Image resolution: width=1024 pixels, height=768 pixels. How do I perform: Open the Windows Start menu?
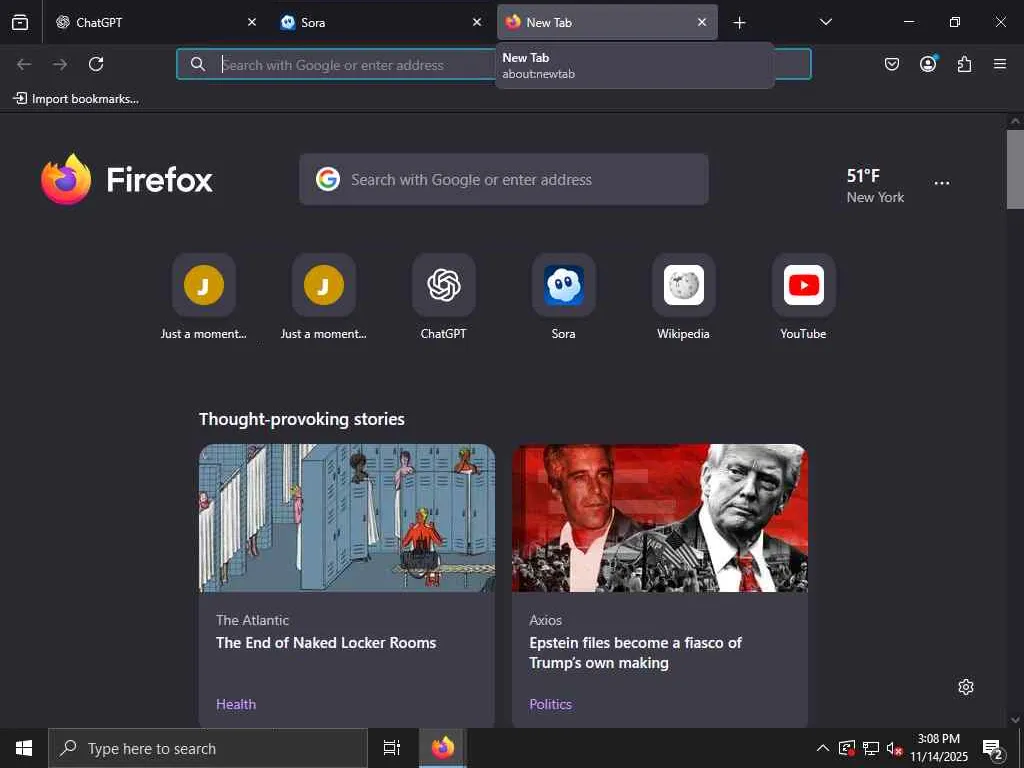[x=24, y=748]
